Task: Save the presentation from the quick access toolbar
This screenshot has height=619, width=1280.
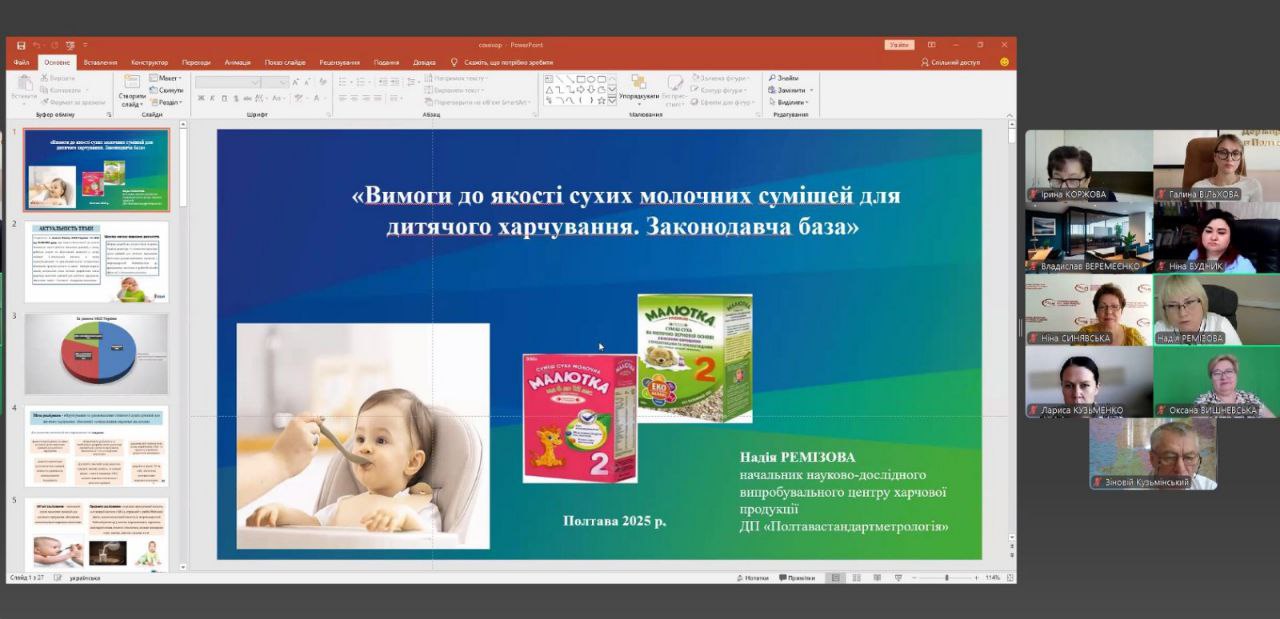Action: tap(21, 45)
